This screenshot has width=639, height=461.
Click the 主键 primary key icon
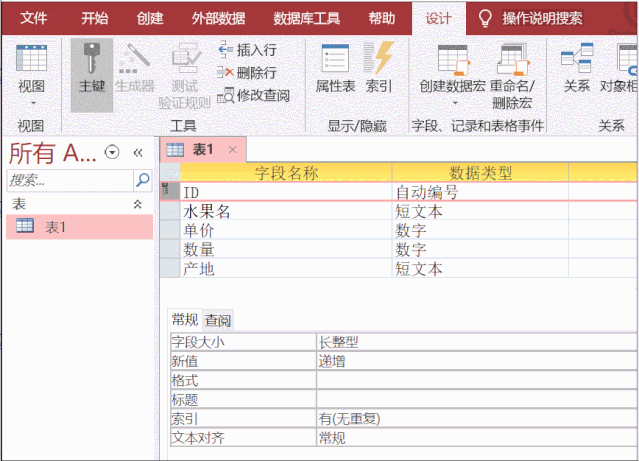click(x=91, y=68)
